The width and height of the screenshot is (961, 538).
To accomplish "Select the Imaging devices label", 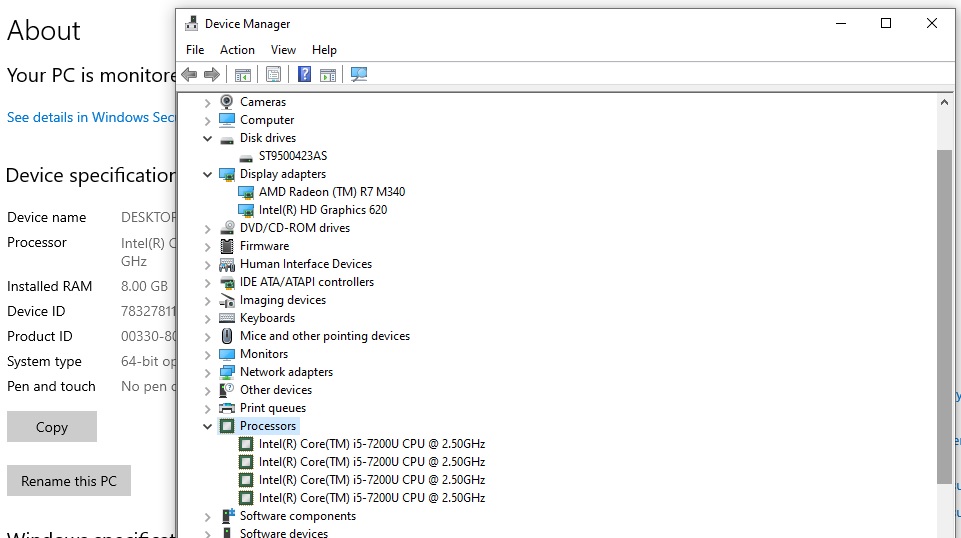I will 283,300.
